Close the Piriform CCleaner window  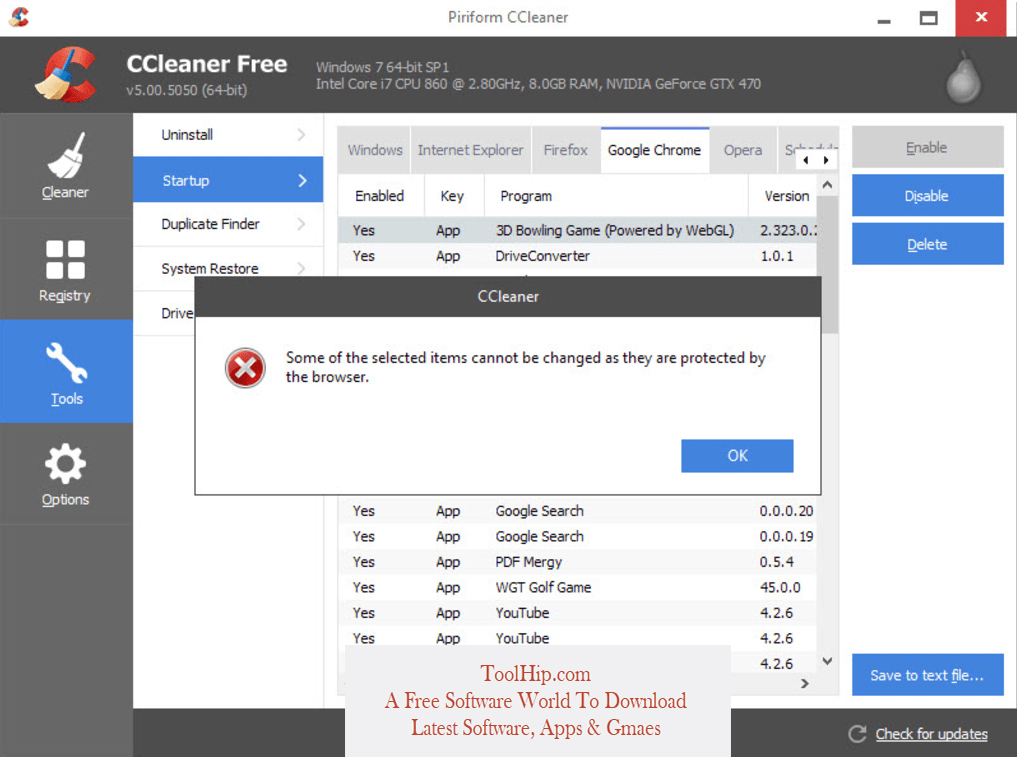pos(981,18)
